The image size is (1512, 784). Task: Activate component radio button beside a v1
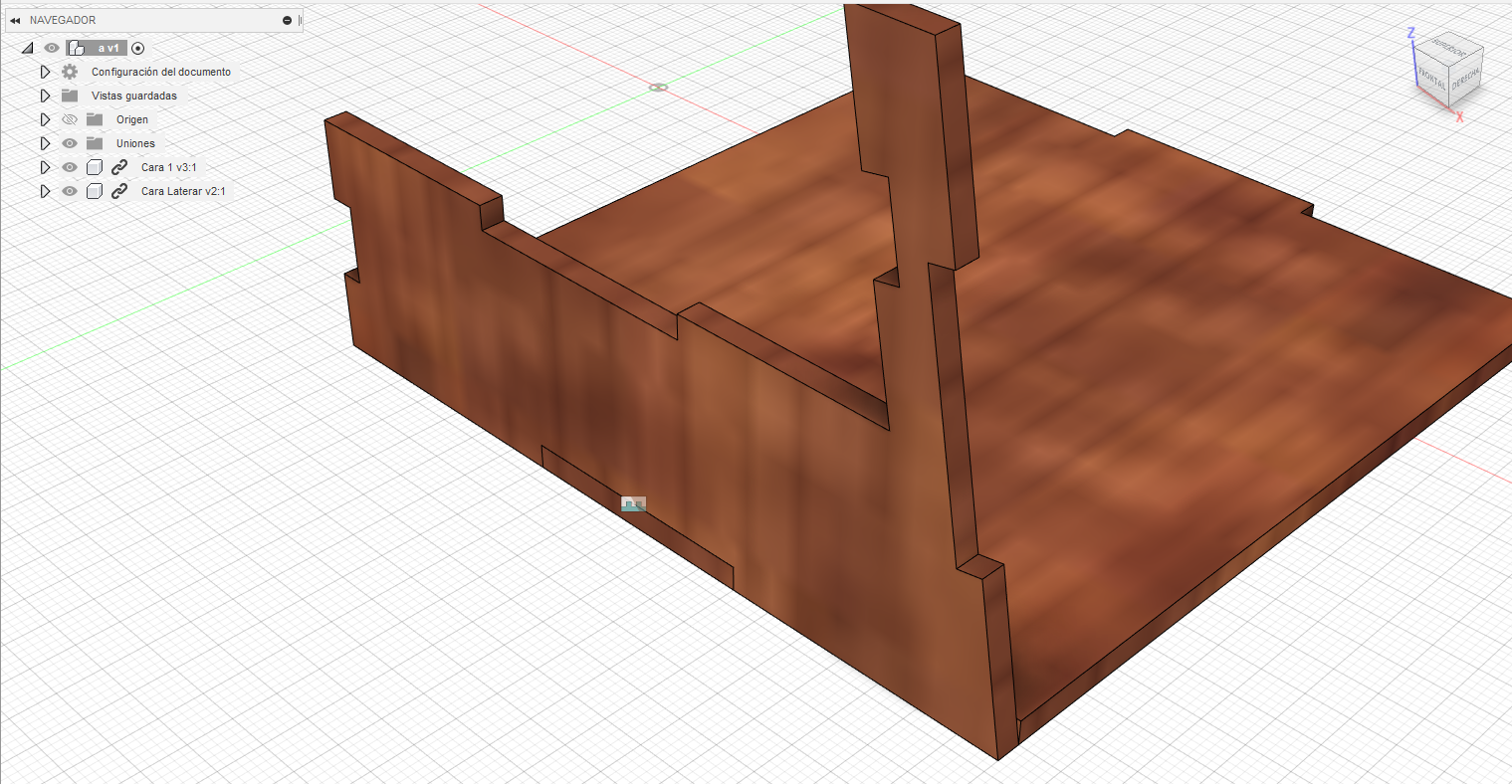(137, 48)
